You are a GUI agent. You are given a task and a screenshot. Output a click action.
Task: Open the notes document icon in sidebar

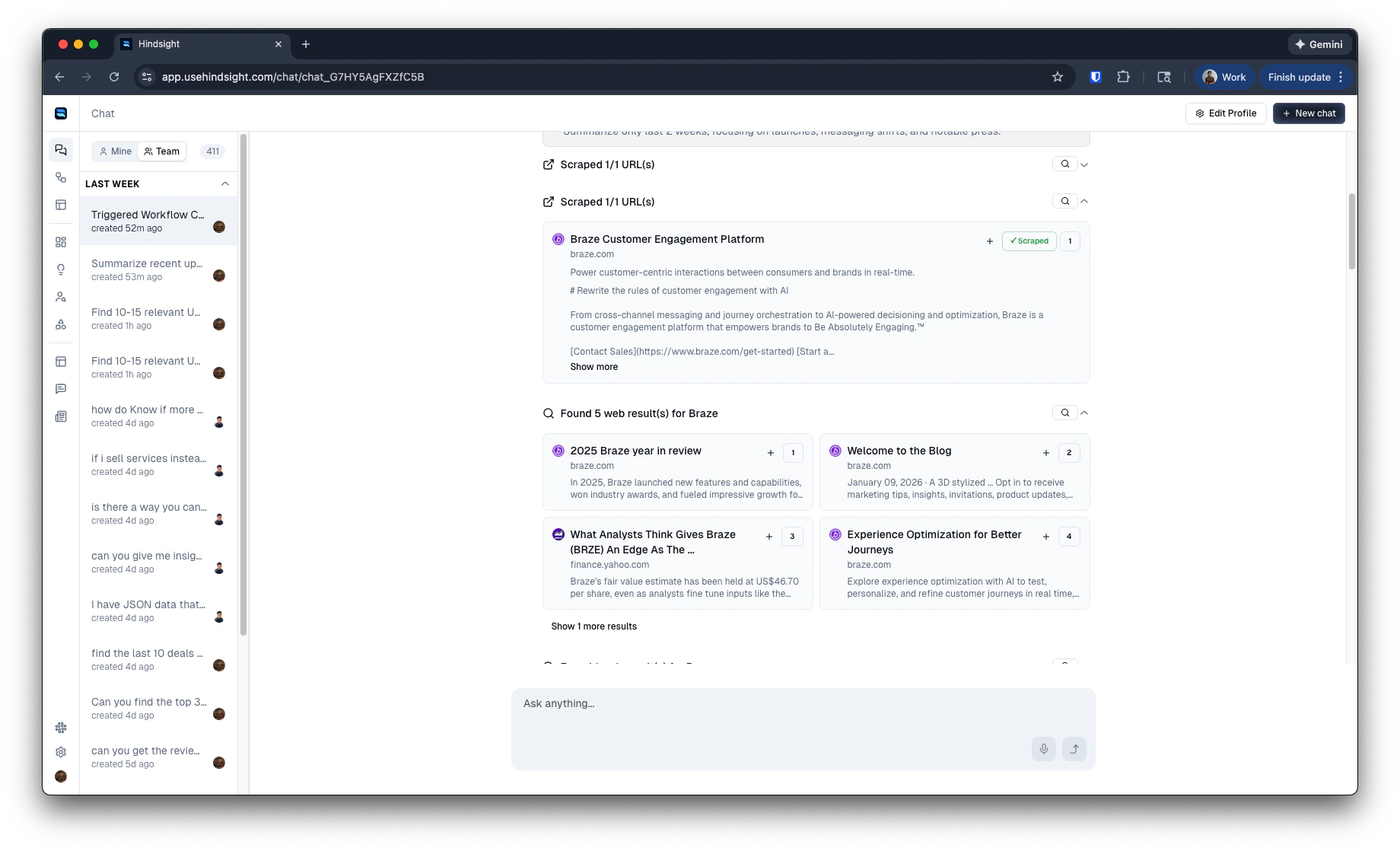[x=61, y=416]
